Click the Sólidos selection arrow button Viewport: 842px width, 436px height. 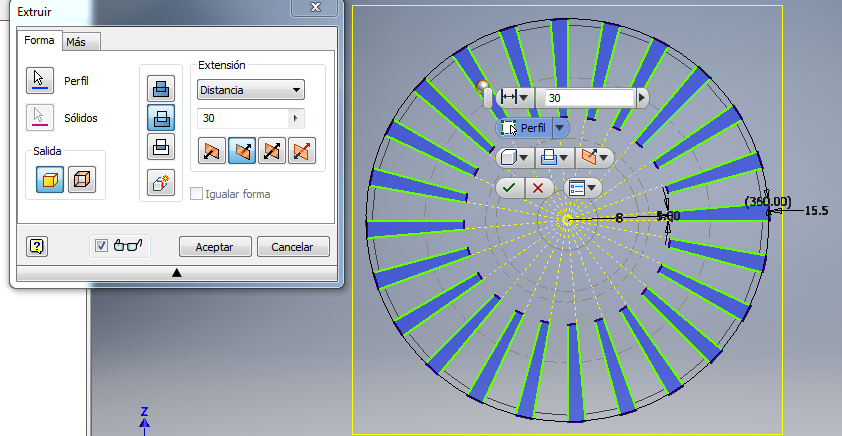[x=40, y=118]
